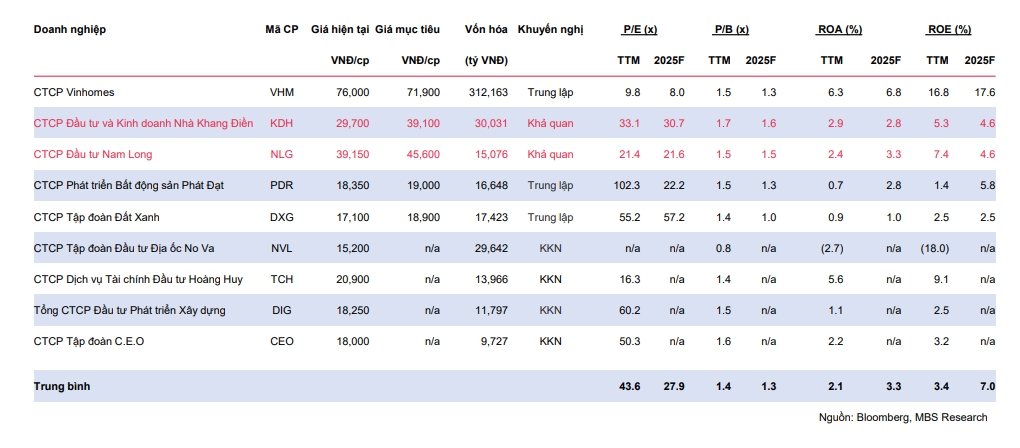Click KDH's target price 39,100
This screenshot has width=1020, height=448.
(423, 123)
